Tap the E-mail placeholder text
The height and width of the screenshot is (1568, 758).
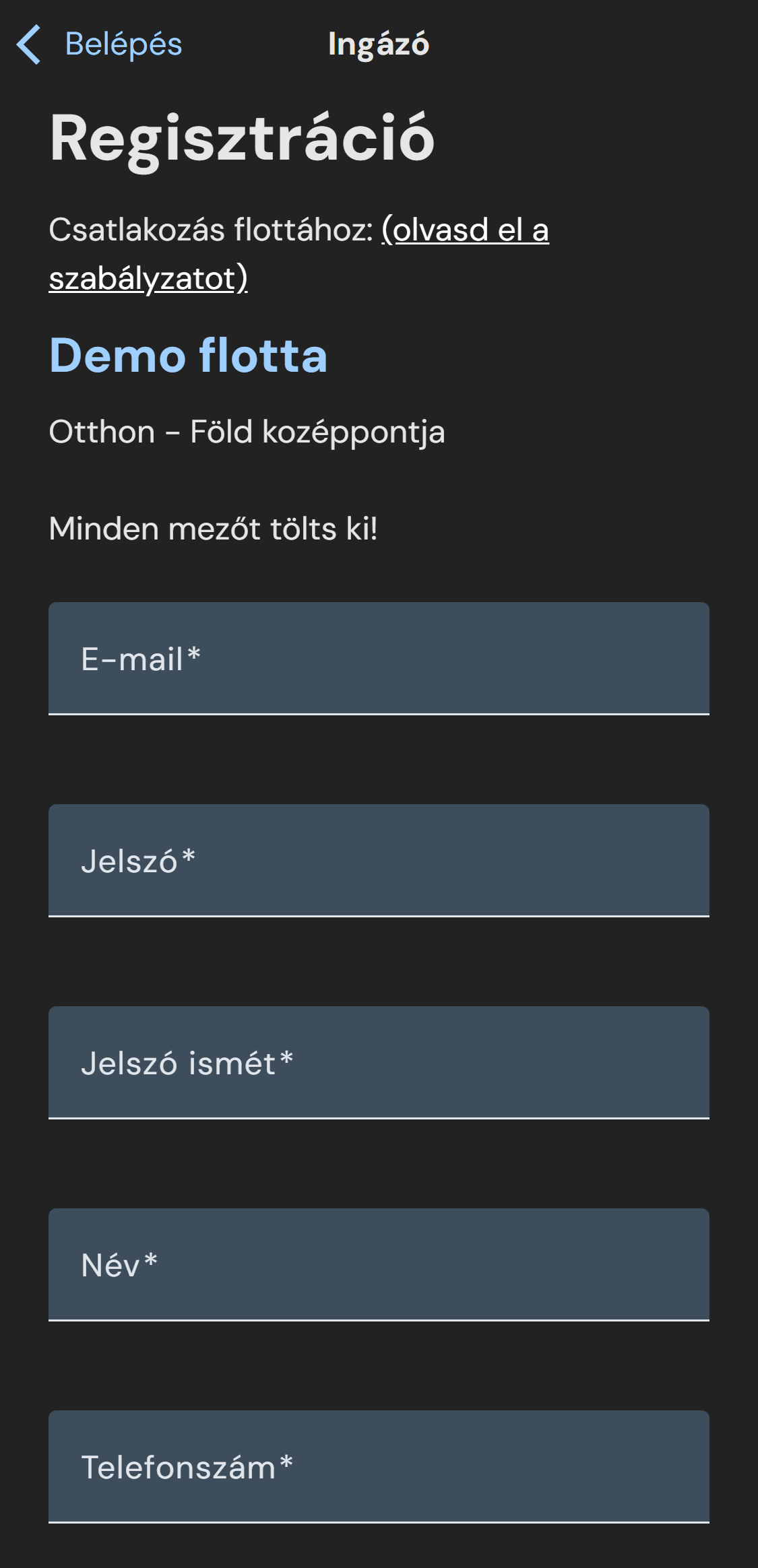coord(132,659)
